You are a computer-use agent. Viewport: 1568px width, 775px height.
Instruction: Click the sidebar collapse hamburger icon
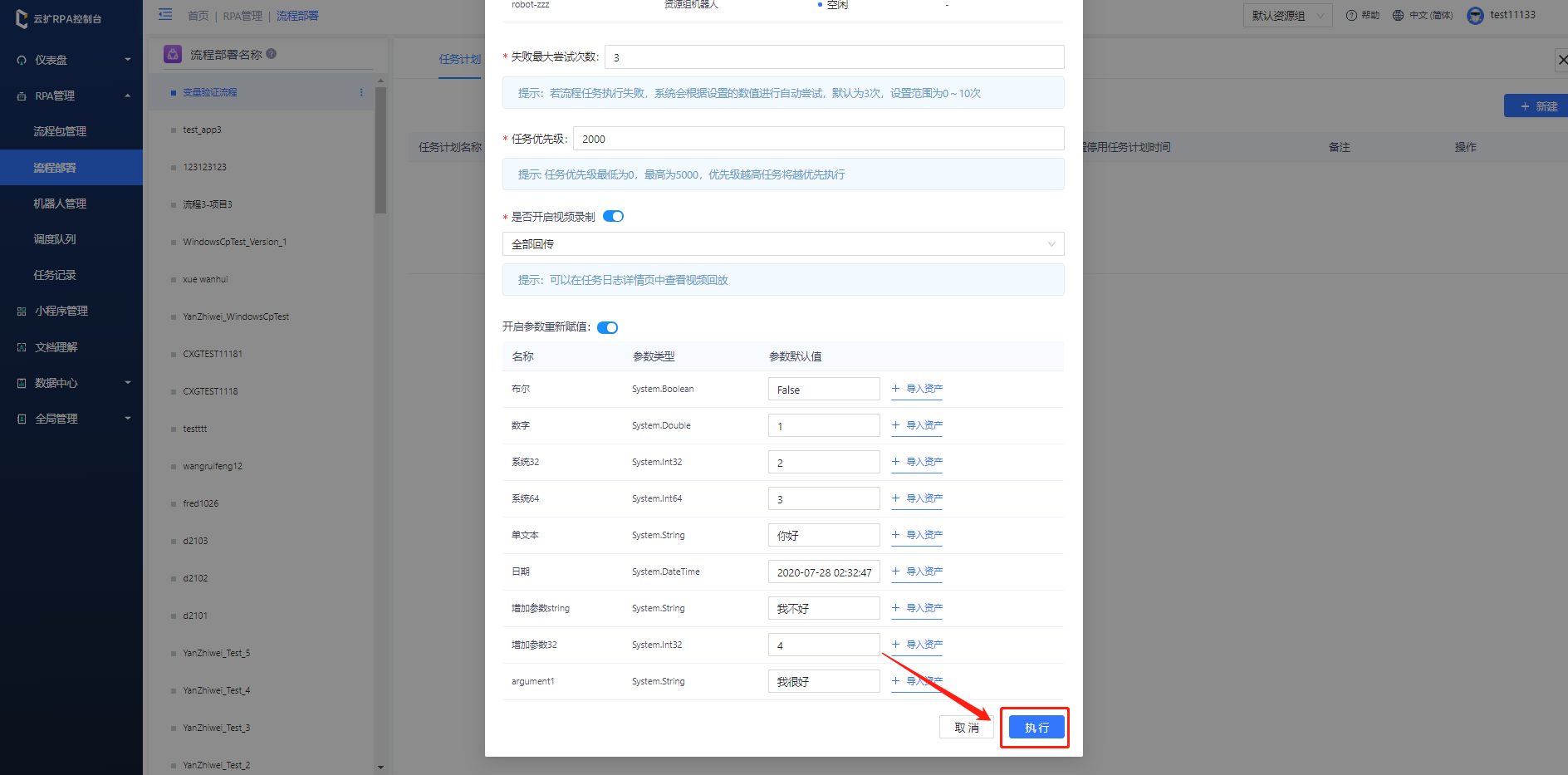point(165,14)
